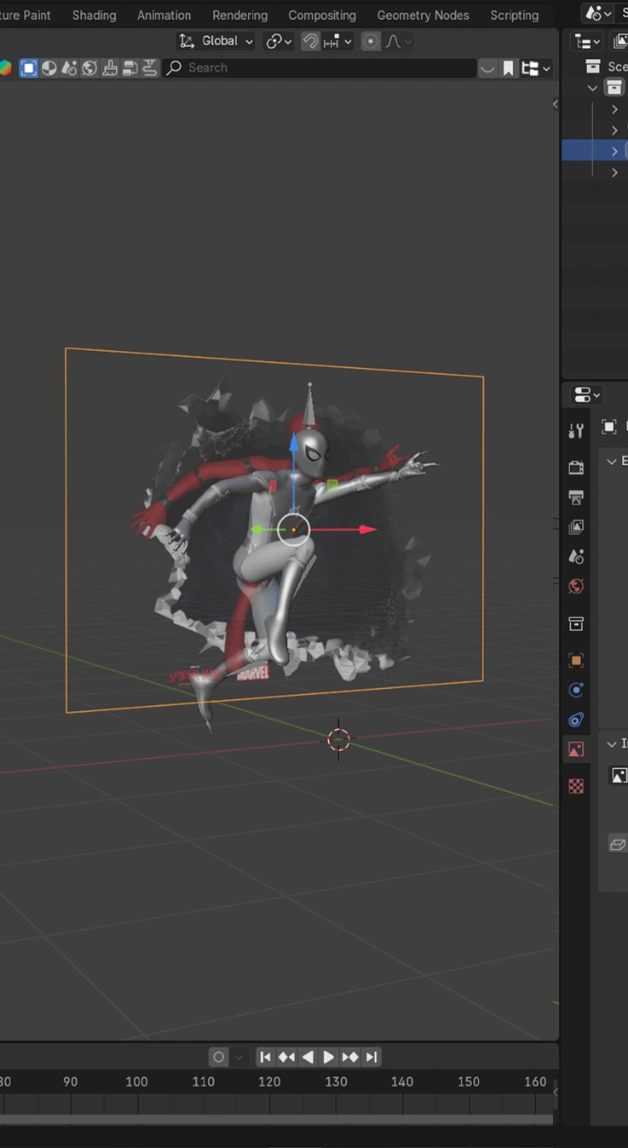Toggle auto keying record button

coord(219,1057)
